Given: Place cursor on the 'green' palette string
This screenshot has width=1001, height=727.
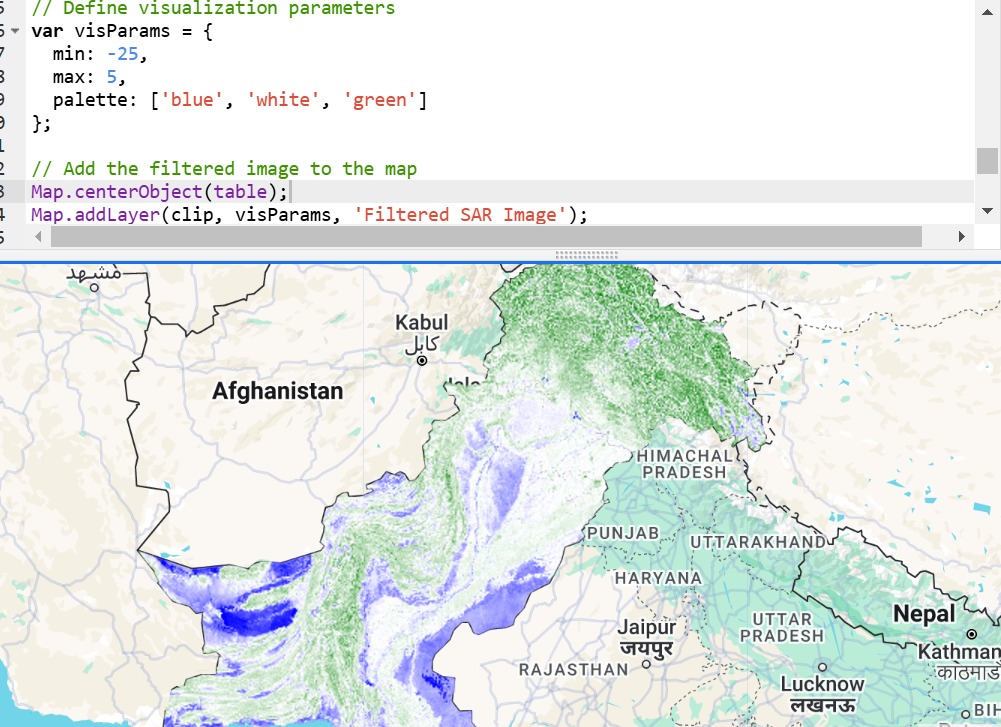Looking at the screenshot, I should 380,100.
